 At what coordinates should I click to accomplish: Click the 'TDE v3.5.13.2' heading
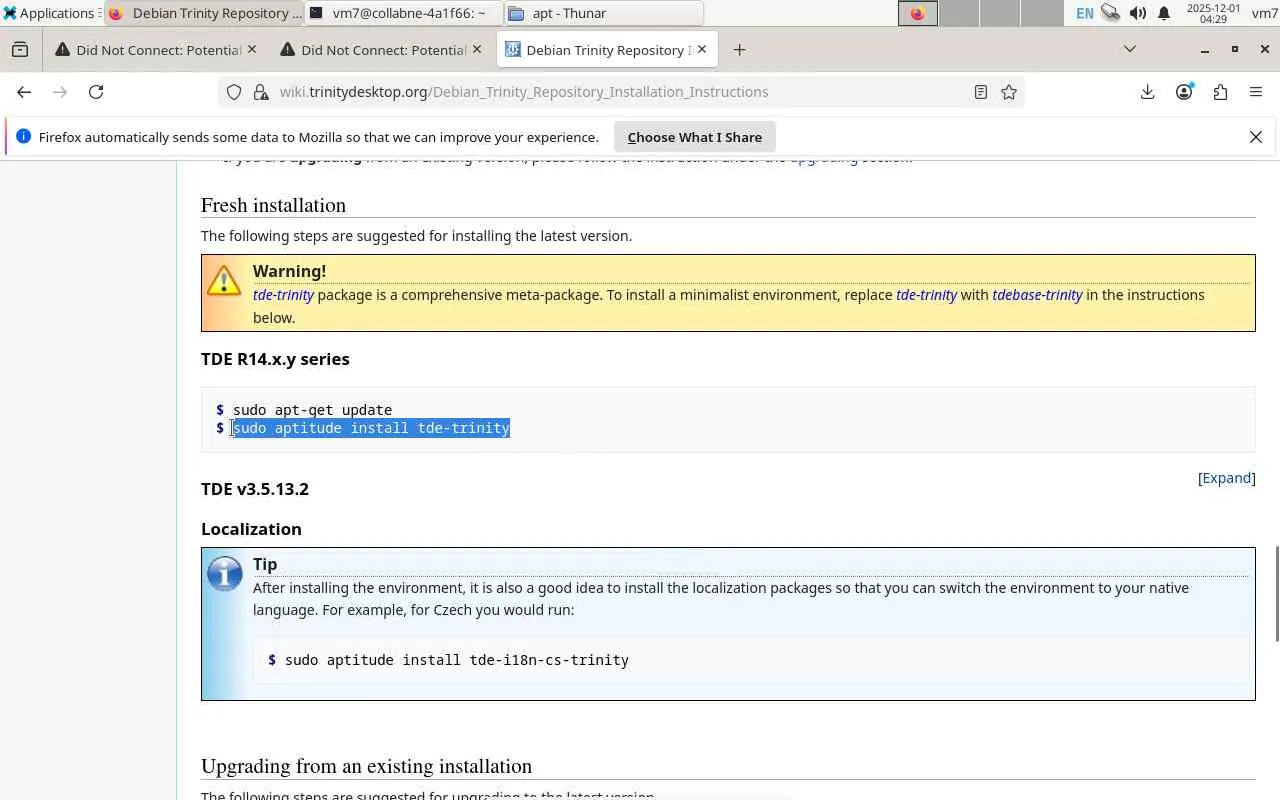click(x=255, y=489)
